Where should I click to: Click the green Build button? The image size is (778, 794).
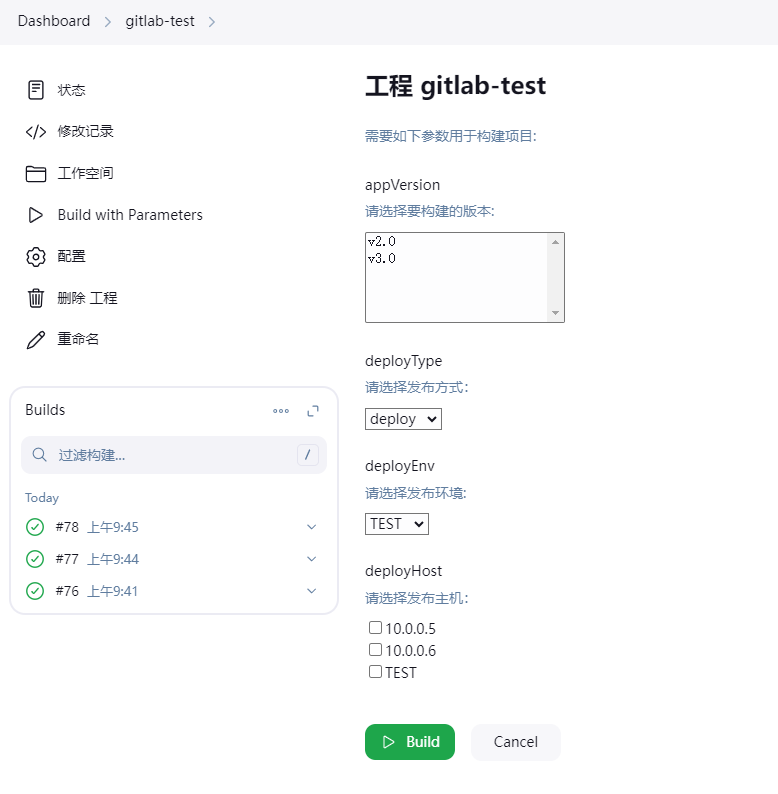[x=410, y=742]
